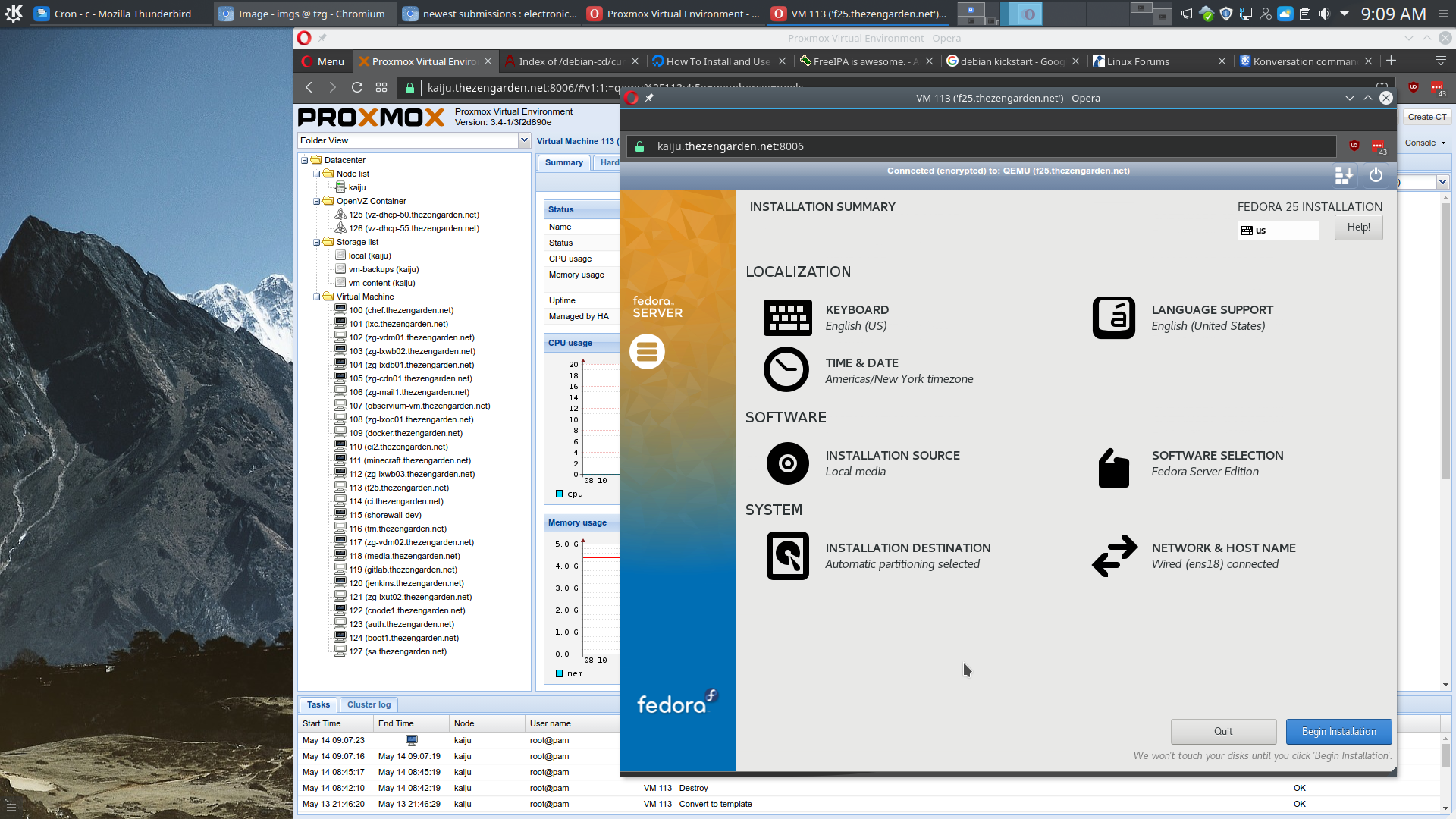Screen dimensions: 1456x819
Task: Collapse Node list tree node
Action: [x=317, y=174]
